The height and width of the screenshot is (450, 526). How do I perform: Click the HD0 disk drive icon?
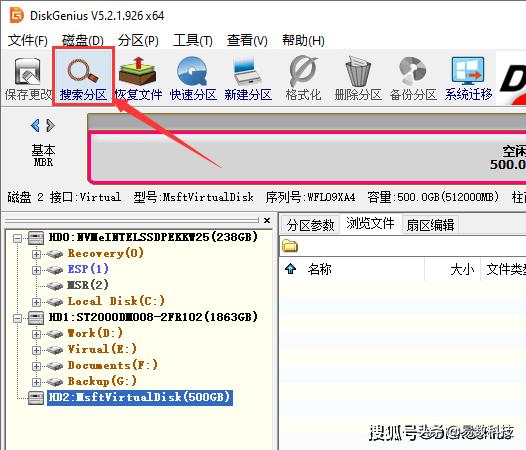click(36, 238)
